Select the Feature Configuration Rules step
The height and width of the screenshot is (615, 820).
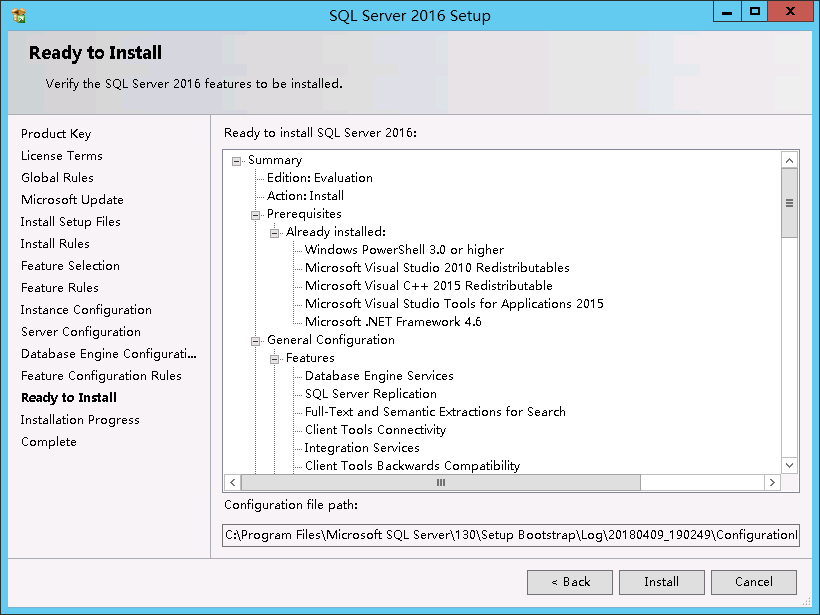click(x=101, y=375)
